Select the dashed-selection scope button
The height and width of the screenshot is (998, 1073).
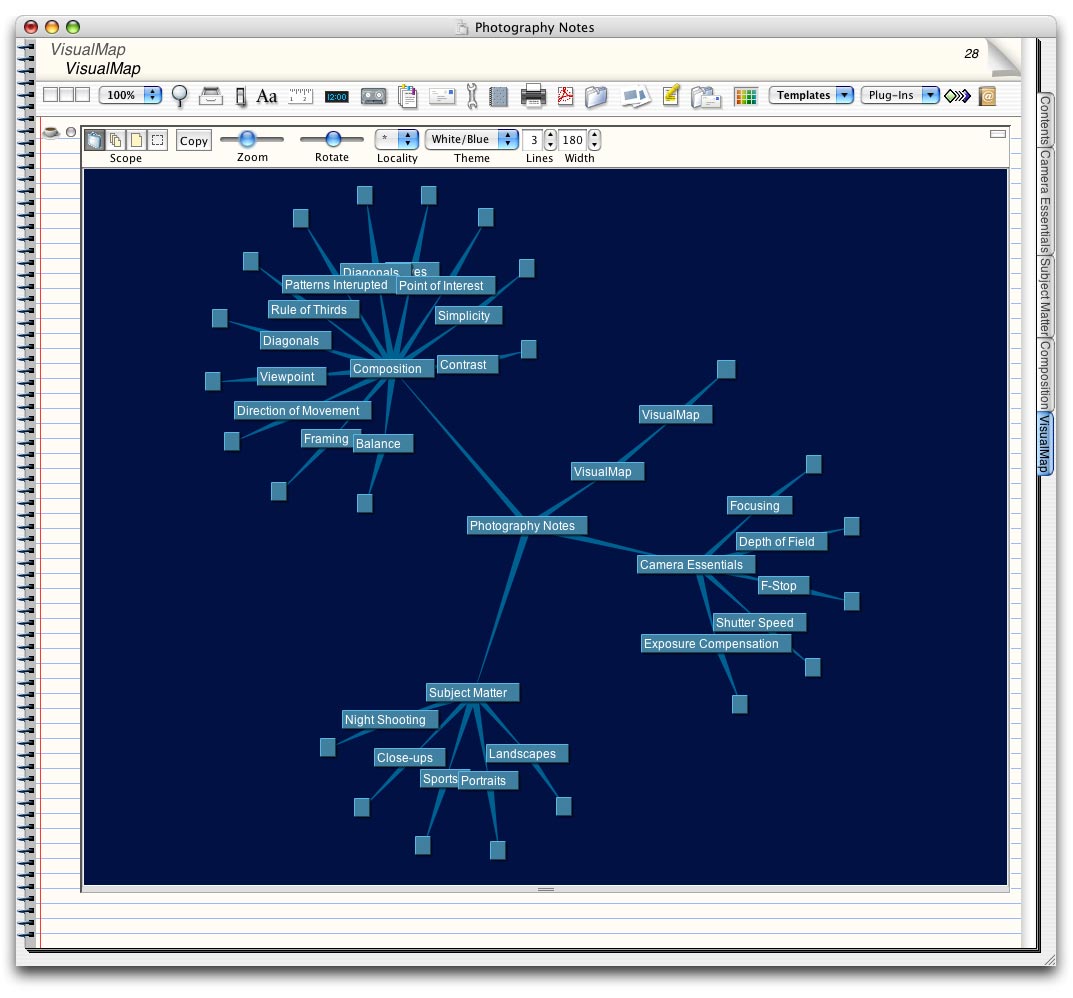(x=157, y=140)
